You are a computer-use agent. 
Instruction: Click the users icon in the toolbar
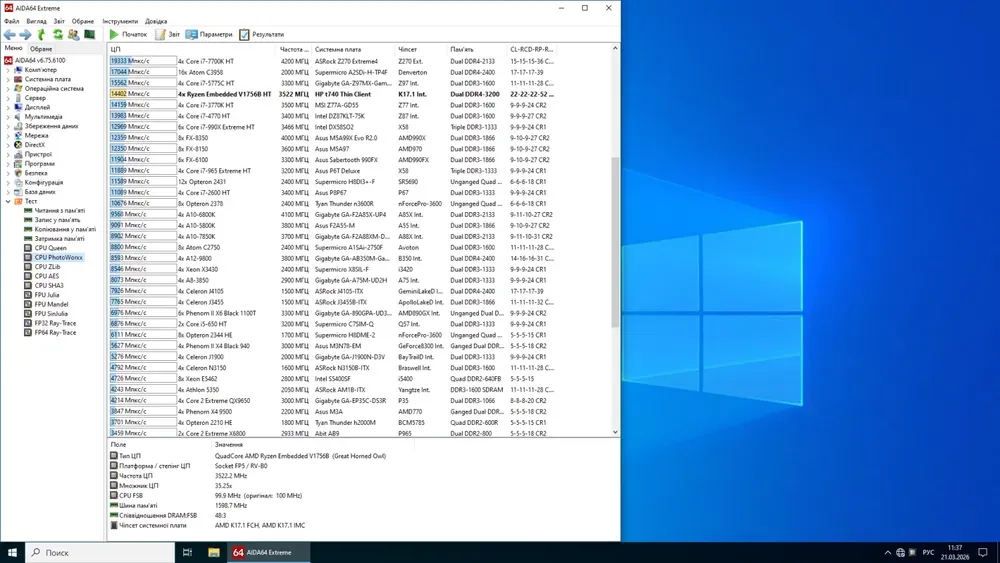[x=73, y=34]
